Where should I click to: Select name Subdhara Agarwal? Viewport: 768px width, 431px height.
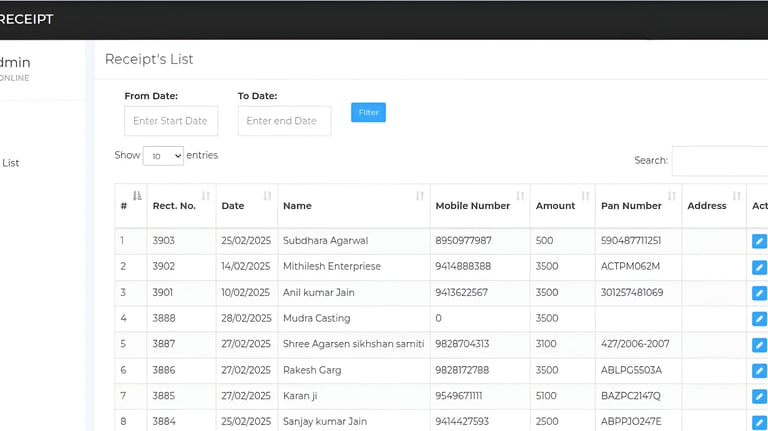[325, 240]
